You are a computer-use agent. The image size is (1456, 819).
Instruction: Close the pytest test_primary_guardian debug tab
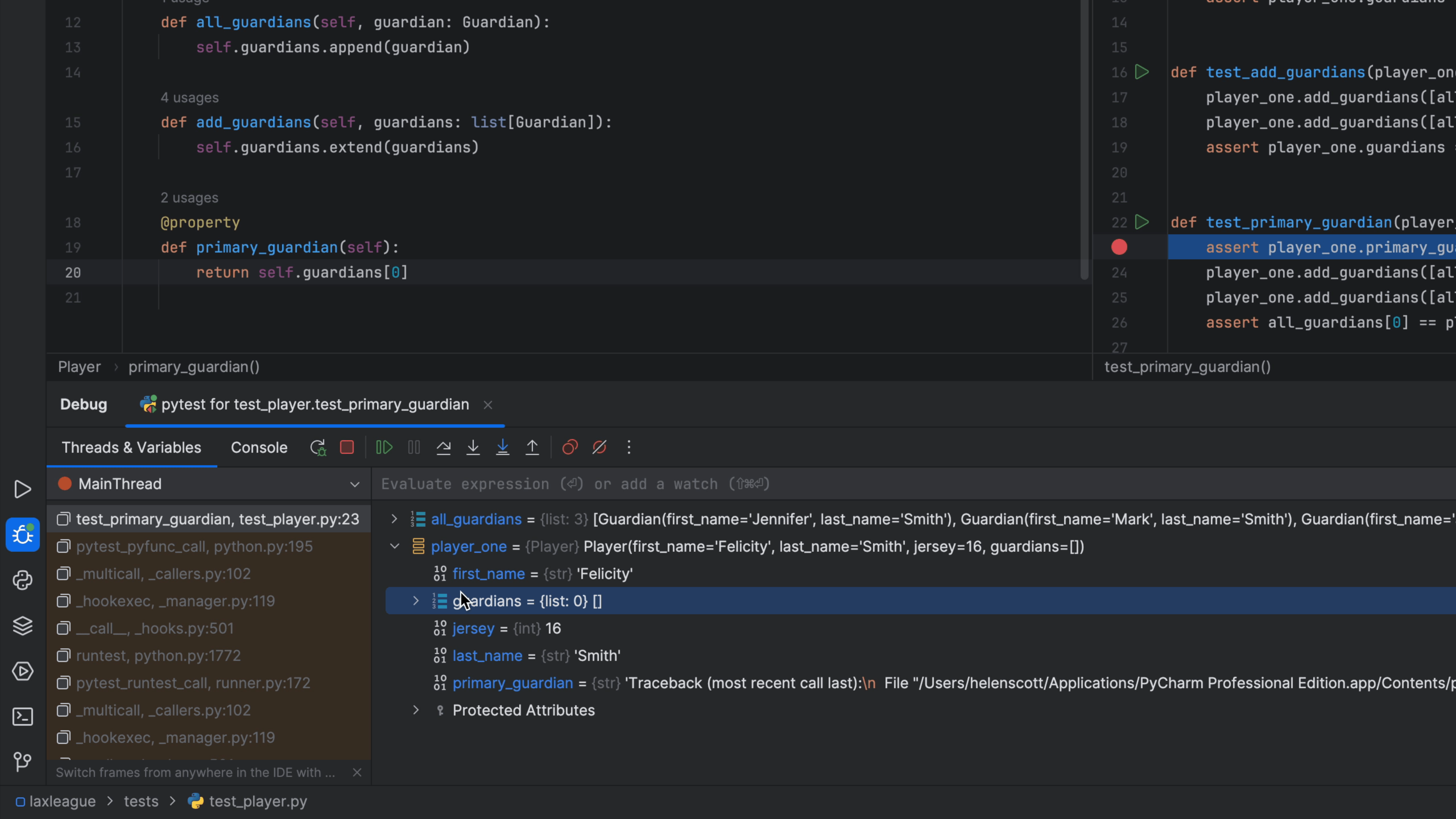click(x=488, y=405)
